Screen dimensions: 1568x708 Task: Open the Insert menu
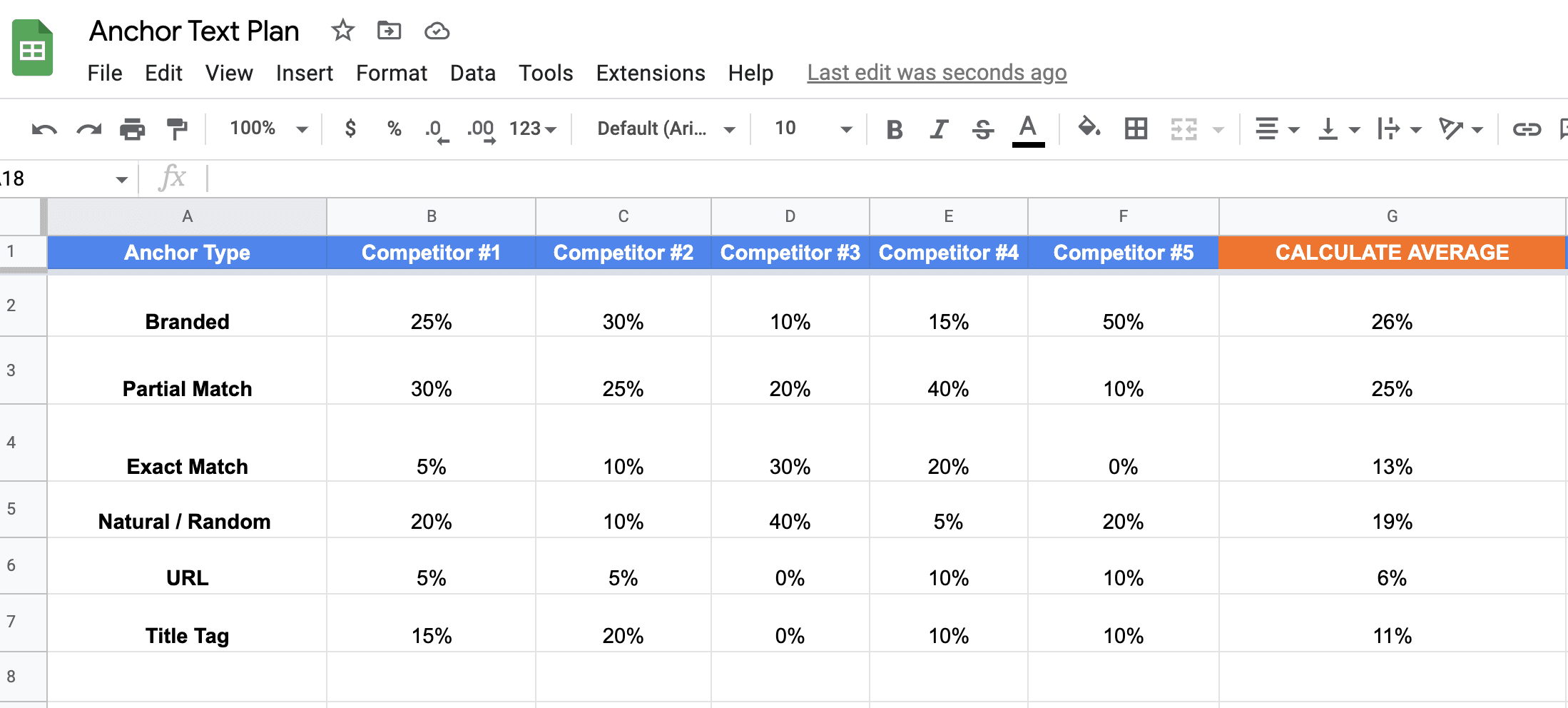305,73
